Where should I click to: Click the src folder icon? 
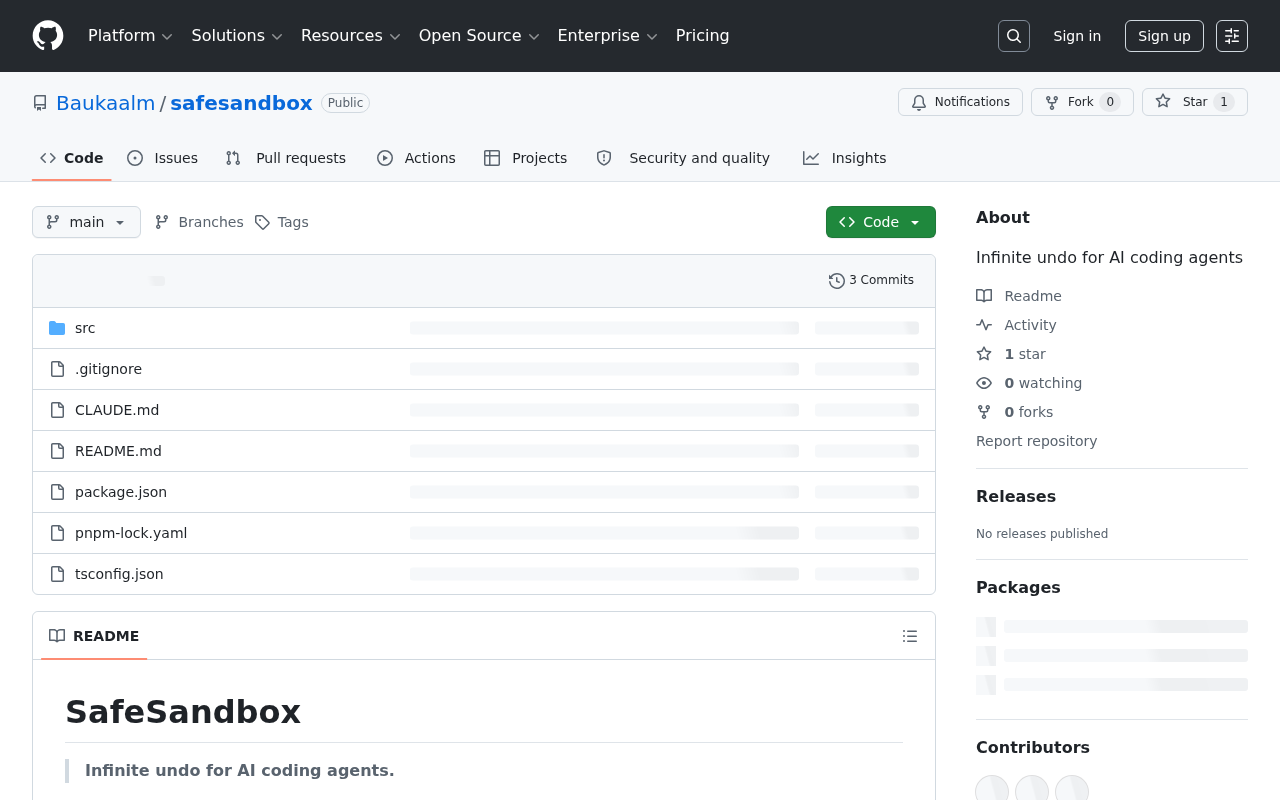tap(57, 328)
